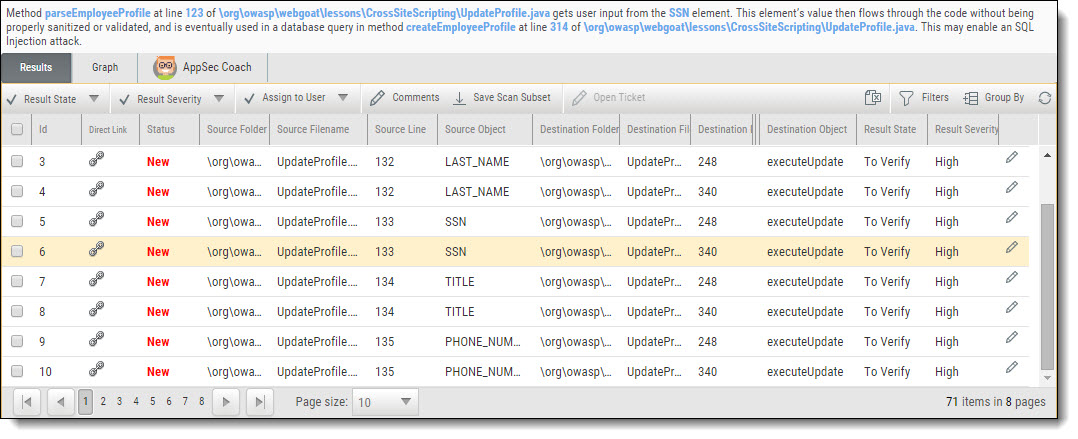Click the export to Excel icon
The height and width of the screenshot is (439, 1078).
pyautogui.click(x=873, y=98)
